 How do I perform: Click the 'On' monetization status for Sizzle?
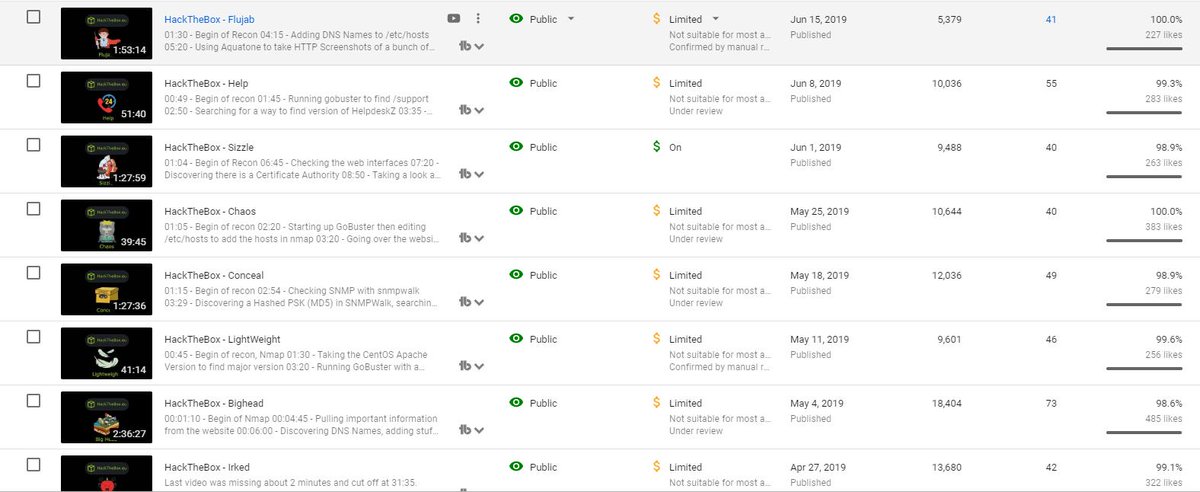pyautogui.click(x=675, y=147)
